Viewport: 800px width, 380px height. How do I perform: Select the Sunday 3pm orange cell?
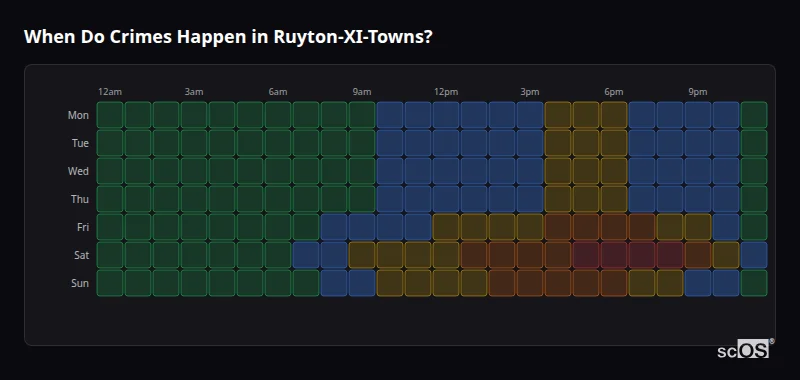coord(530,283)
